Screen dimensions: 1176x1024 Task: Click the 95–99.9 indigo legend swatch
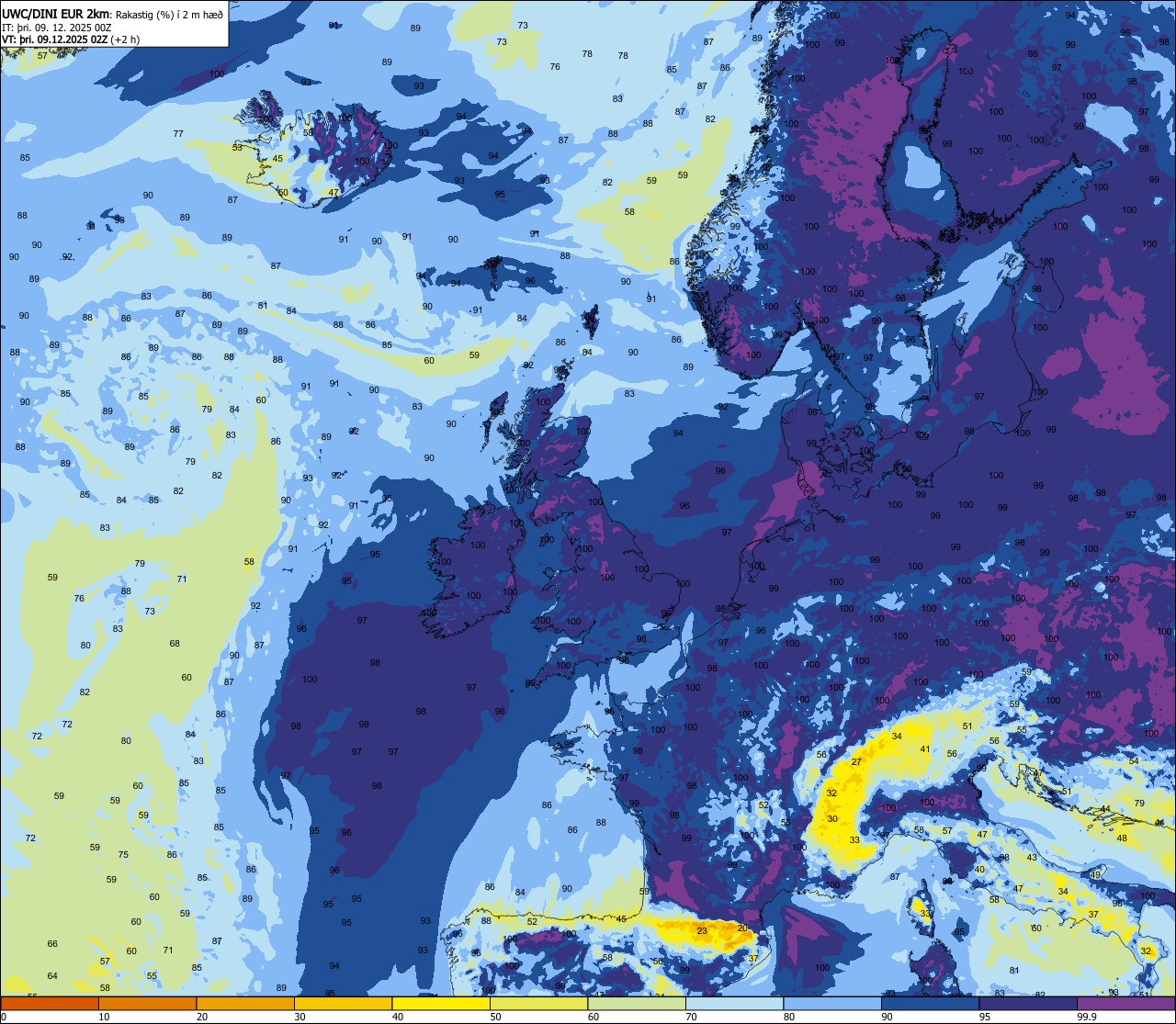pos(1028,1003)
